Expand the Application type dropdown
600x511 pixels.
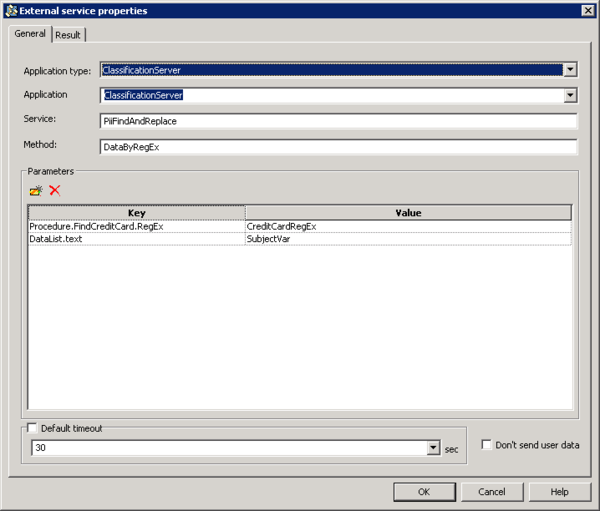pyautogui.click(x=570, y=70)
